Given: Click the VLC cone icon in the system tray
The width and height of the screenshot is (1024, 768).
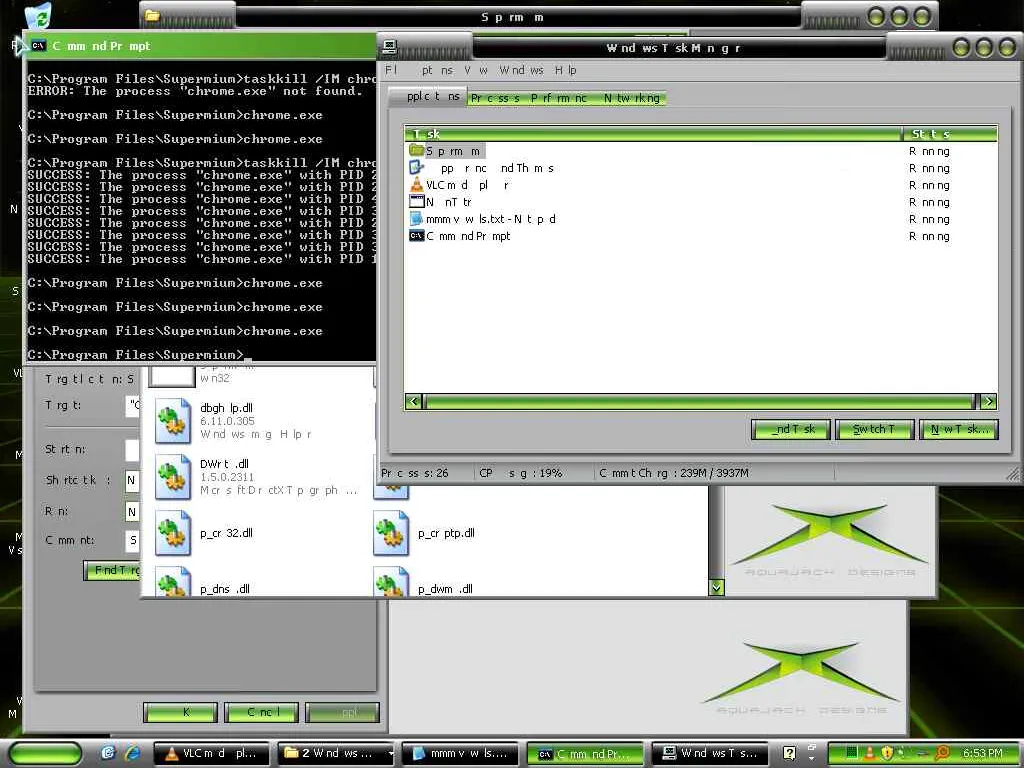Looking at the screenshot, I should tap(870, 753).
